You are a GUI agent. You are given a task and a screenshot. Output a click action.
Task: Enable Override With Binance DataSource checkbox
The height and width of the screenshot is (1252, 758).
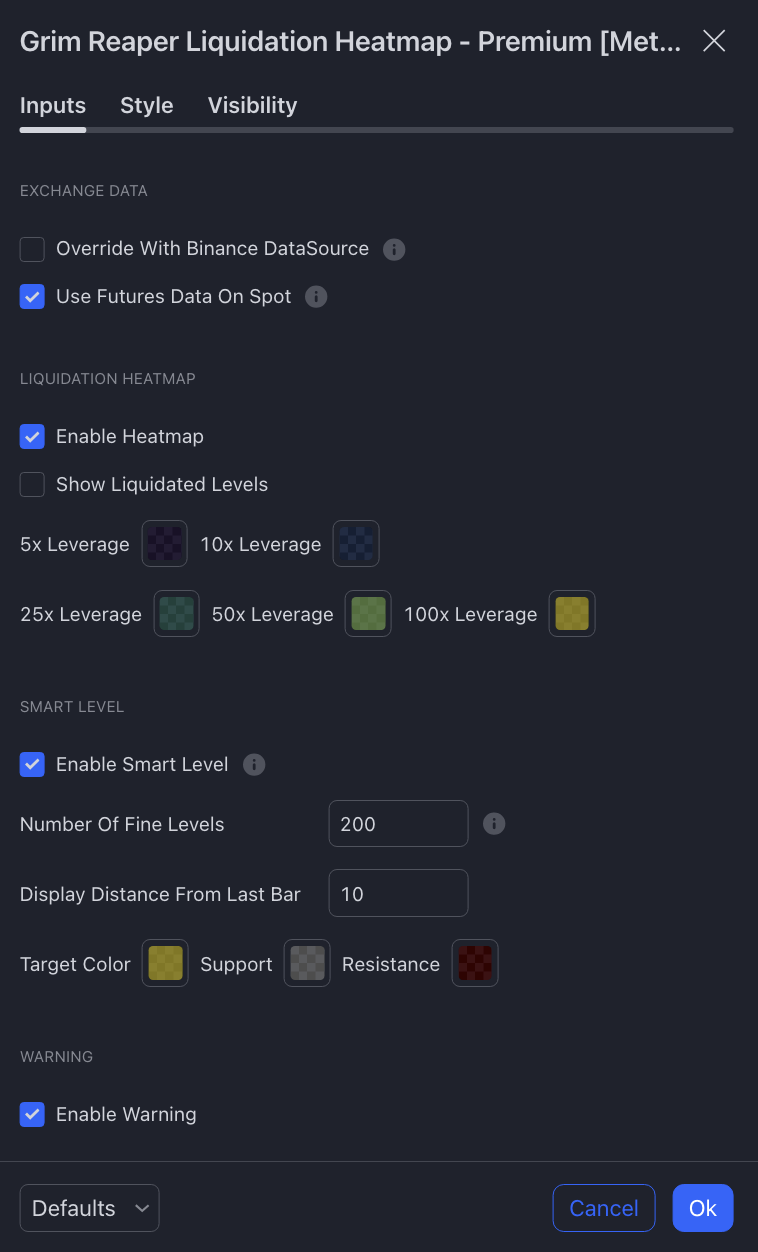(33, 249)
